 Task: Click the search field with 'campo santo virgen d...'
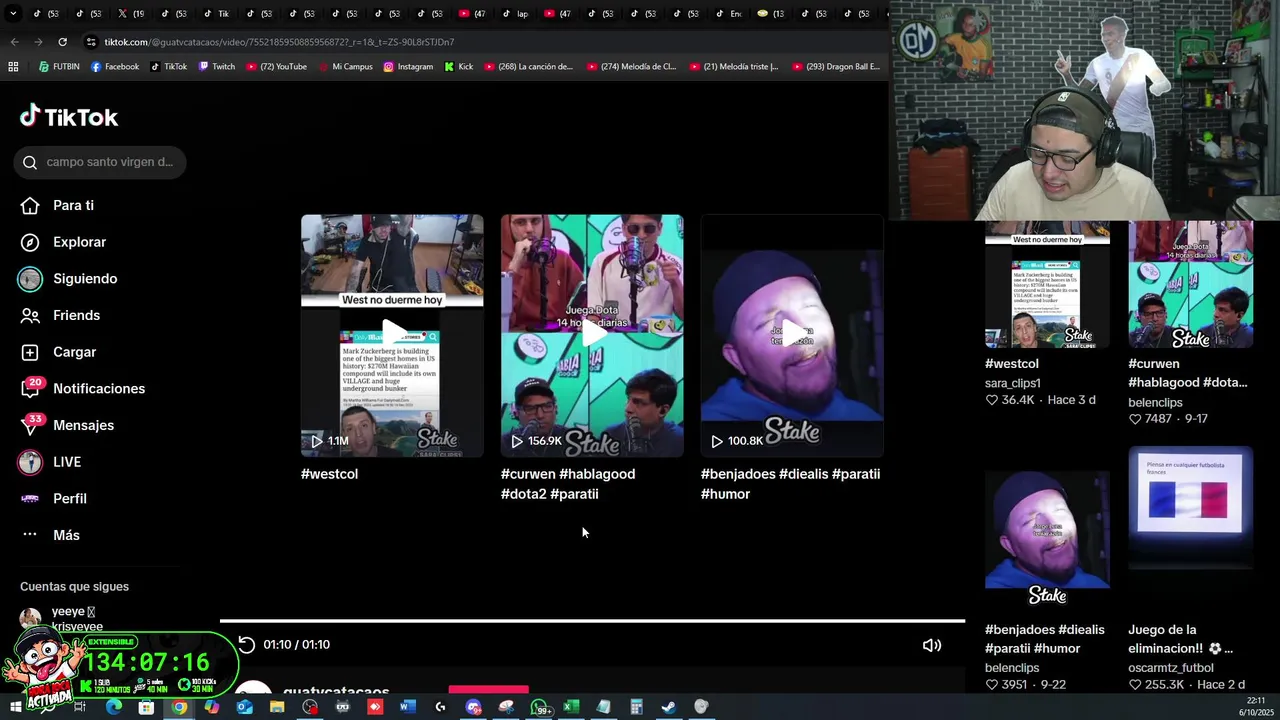100,162
